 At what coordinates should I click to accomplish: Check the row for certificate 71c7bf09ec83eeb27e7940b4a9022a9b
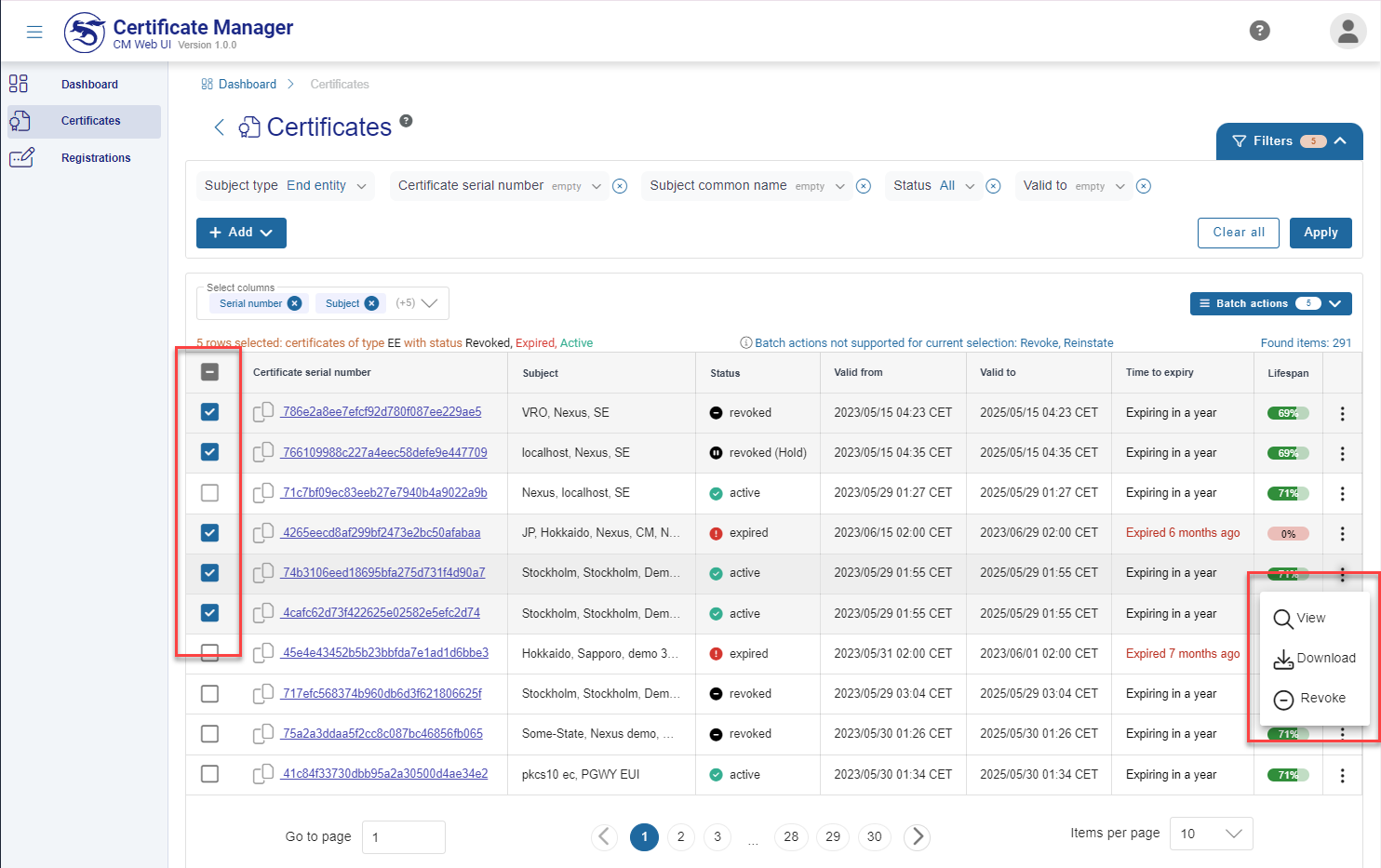click(x=210, y=493)
